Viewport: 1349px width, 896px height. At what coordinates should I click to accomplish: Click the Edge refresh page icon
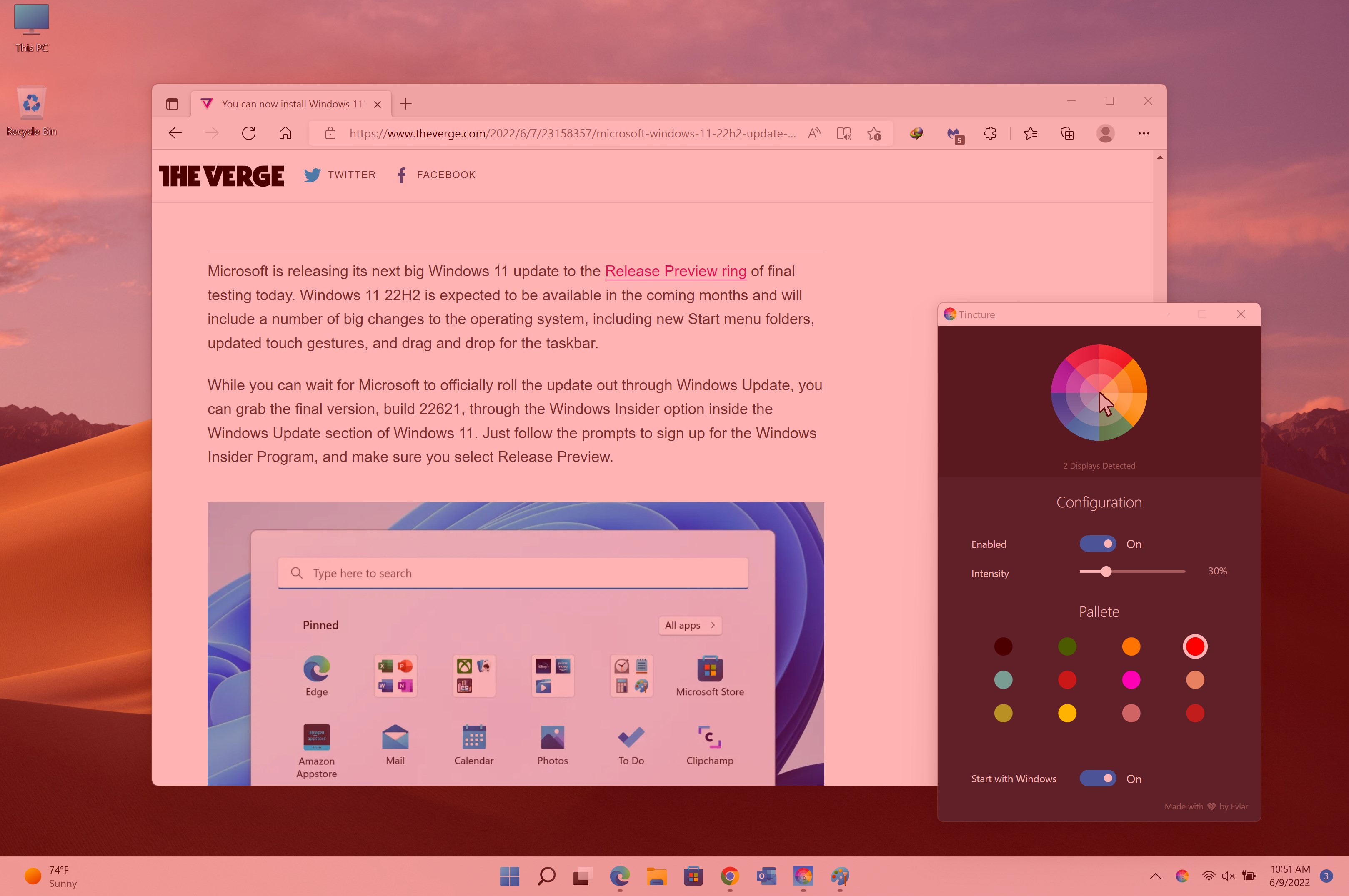248,133
